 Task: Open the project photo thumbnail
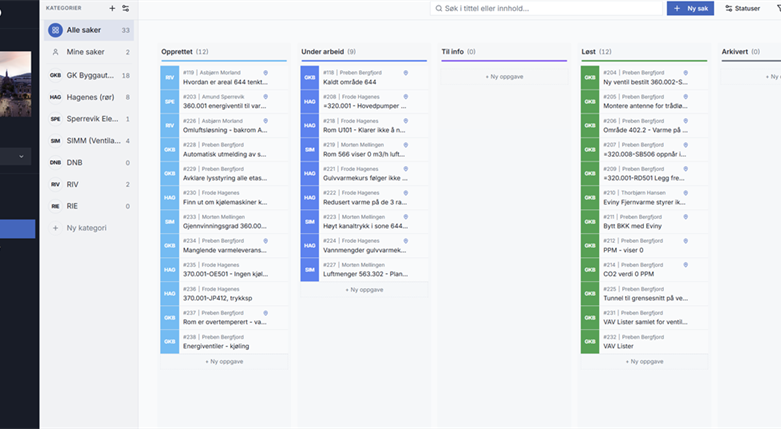(15, 84)
